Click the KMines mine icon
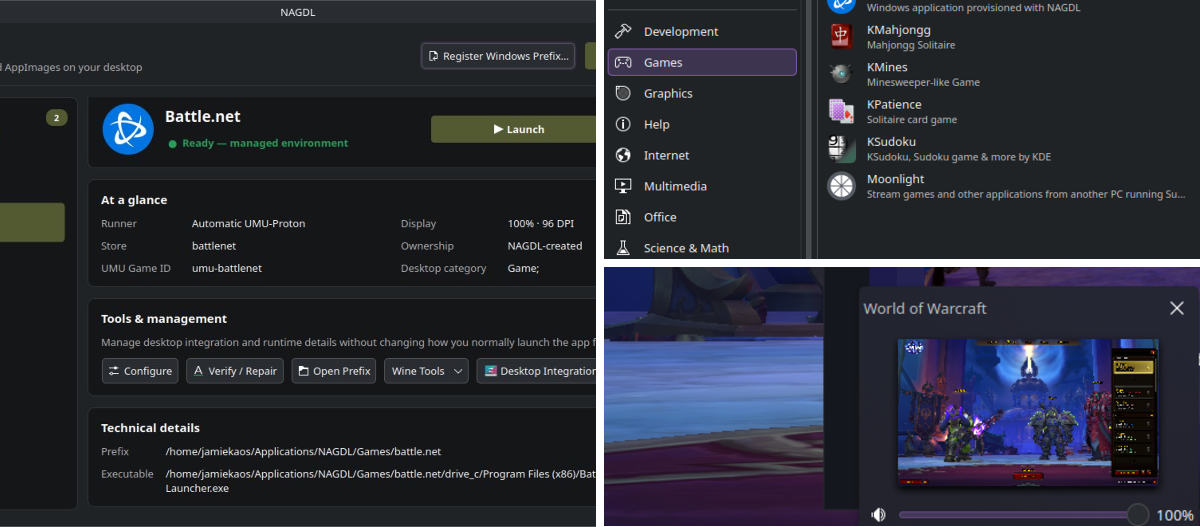Viewport: 1200px width, 527px height. point(841,74)
